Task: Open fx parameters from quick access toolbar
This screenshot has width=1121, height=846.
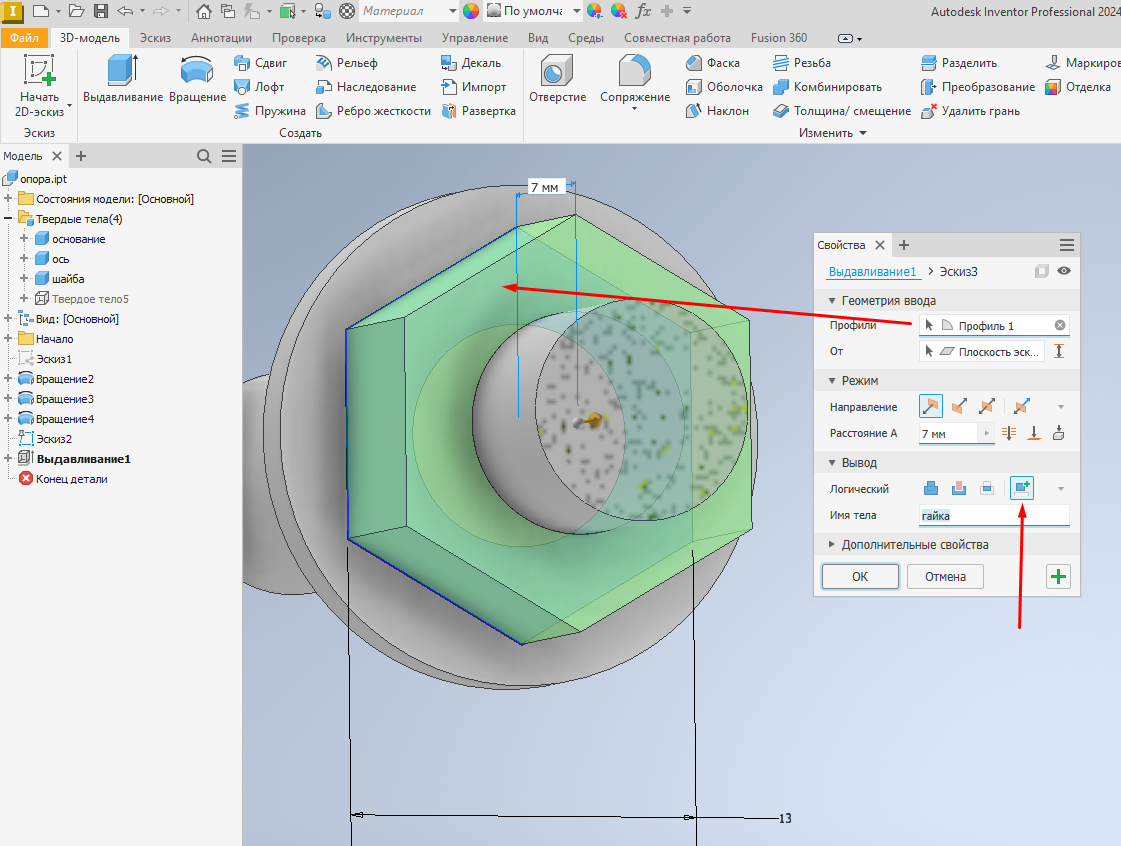Action: (643, 11)
